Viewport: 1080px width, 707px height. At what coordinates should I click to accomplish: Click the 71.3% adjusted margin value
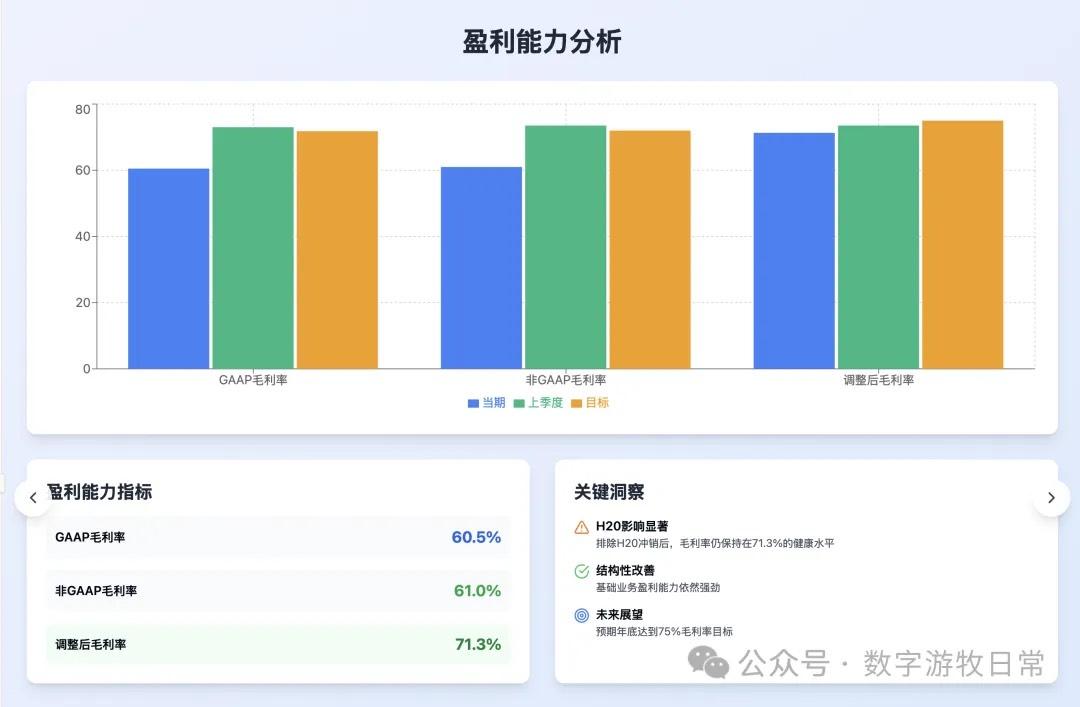pos(478,645)
